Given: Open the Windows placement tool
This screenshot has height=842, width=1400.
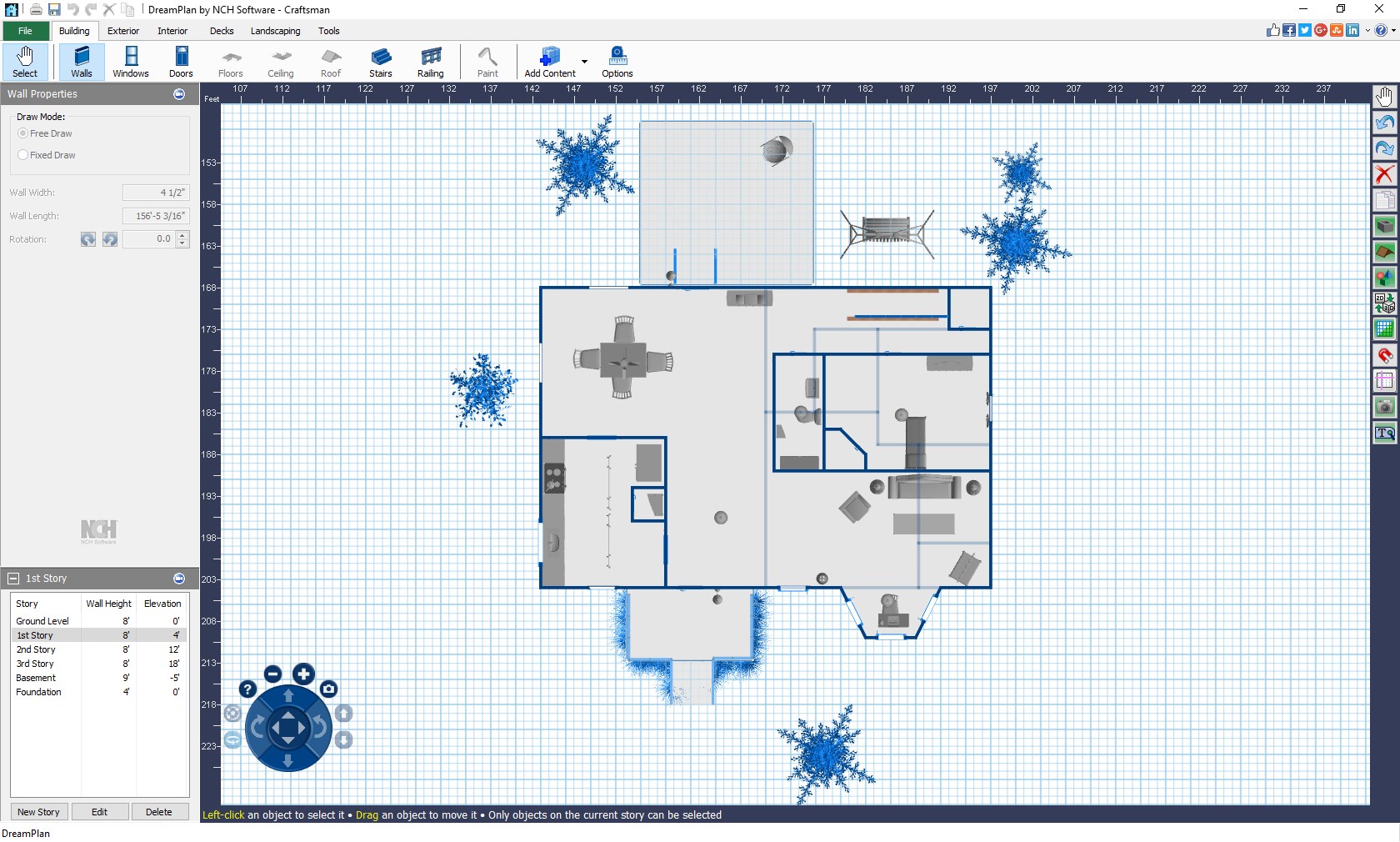Looking at the screenshot, I should point(130,62).
